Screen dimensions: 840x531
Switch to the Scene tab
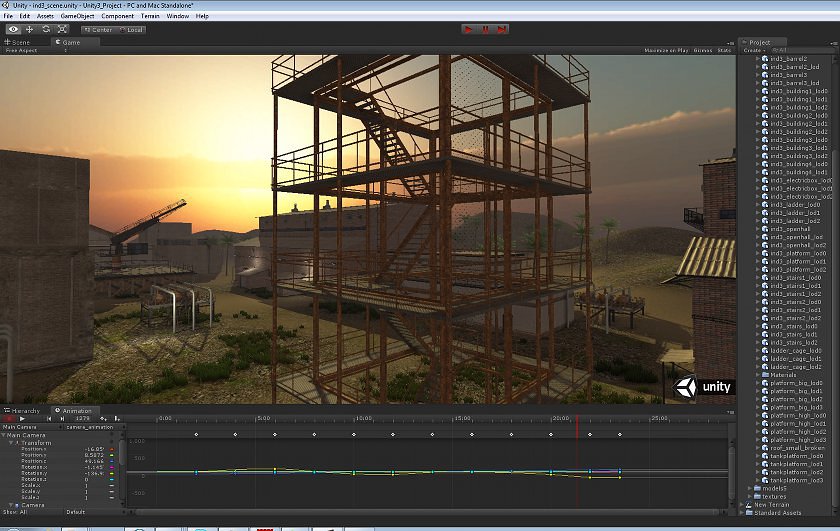(19, 42)
